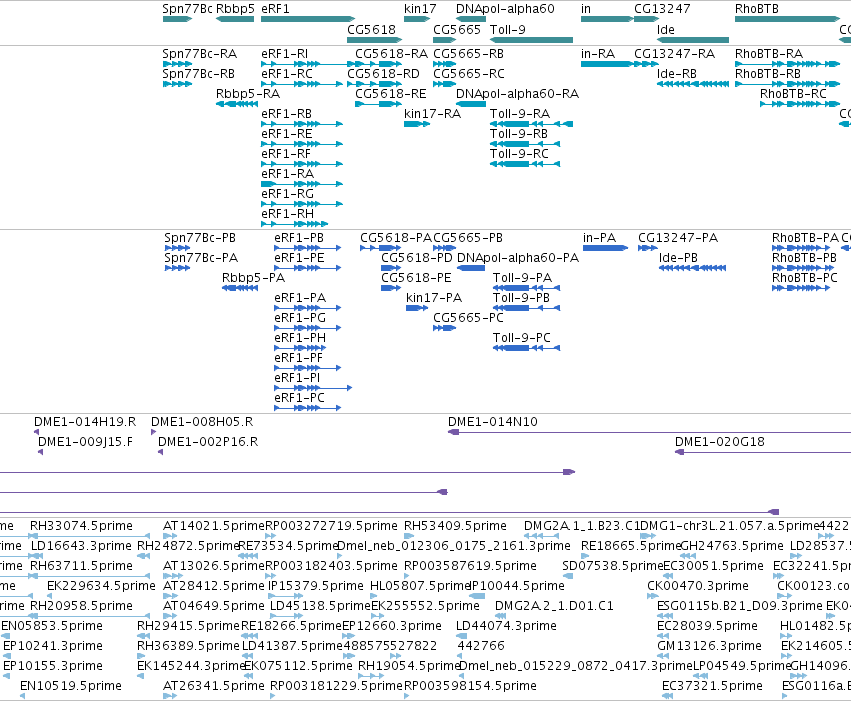
Task: Select EST AT14021.5prime
Action: click(x=214, y=526)
